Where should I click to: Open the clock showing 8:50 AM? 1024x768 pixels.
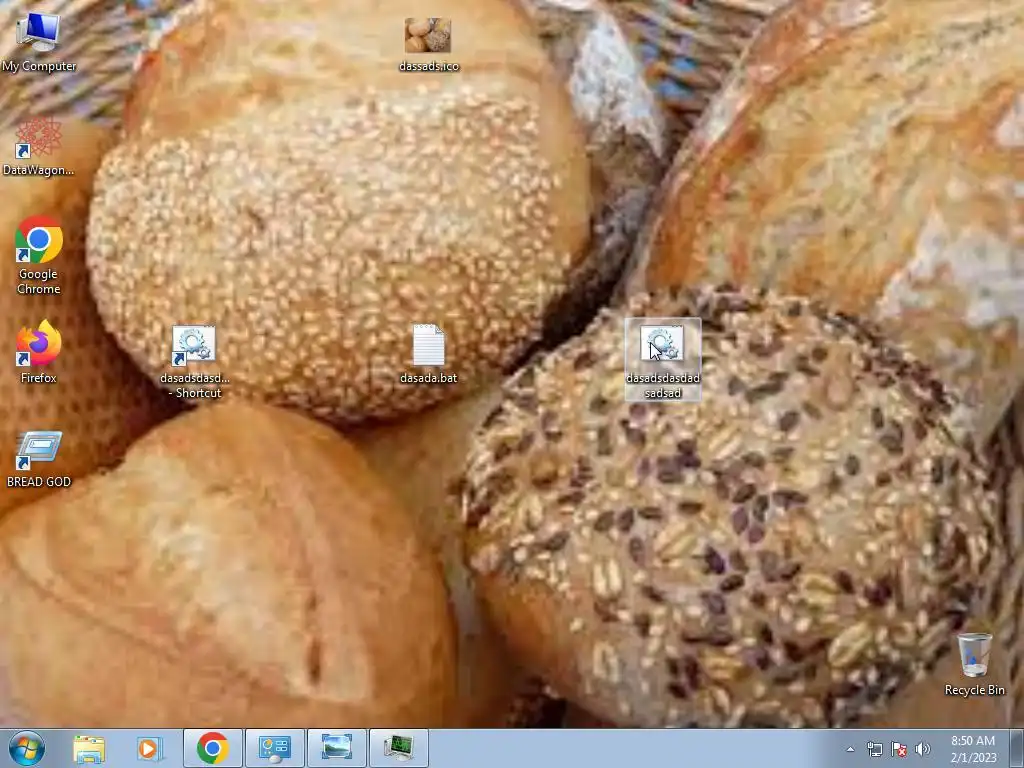point(973,749)
